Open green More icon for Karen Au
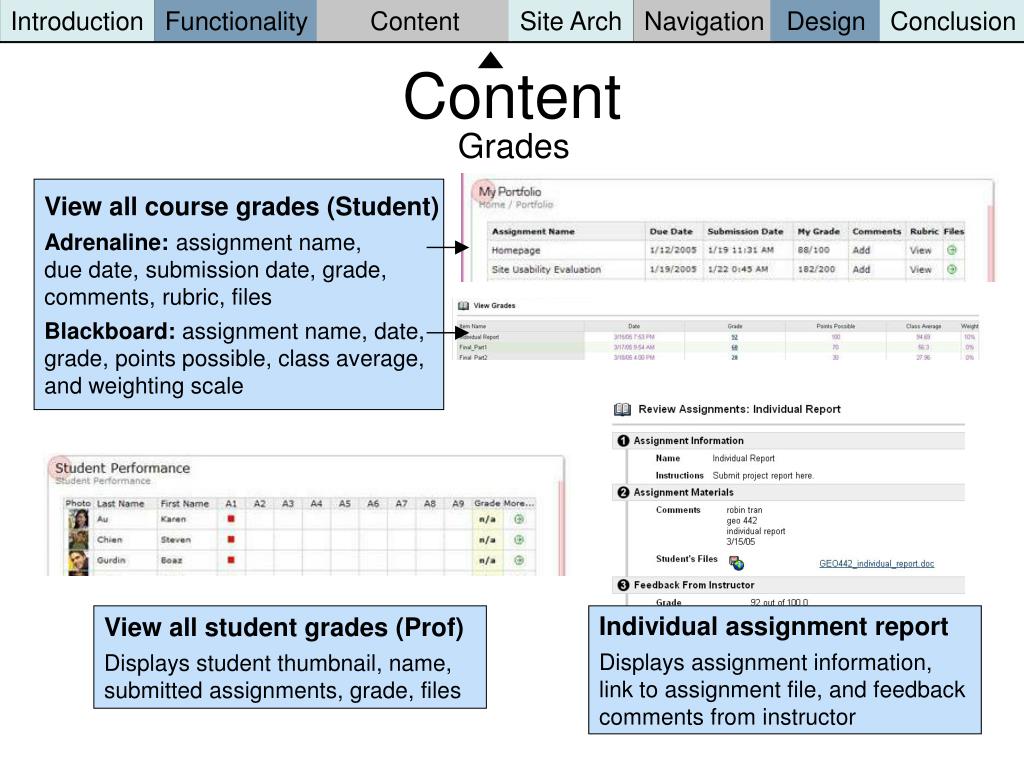Viewport: 1024px width, 768px height. click(519, 519)
